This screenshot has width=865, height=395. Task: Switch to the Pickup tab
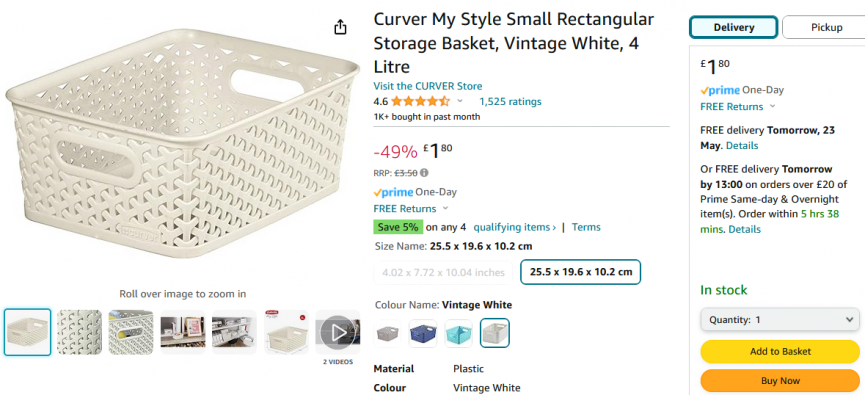point(826,27)
